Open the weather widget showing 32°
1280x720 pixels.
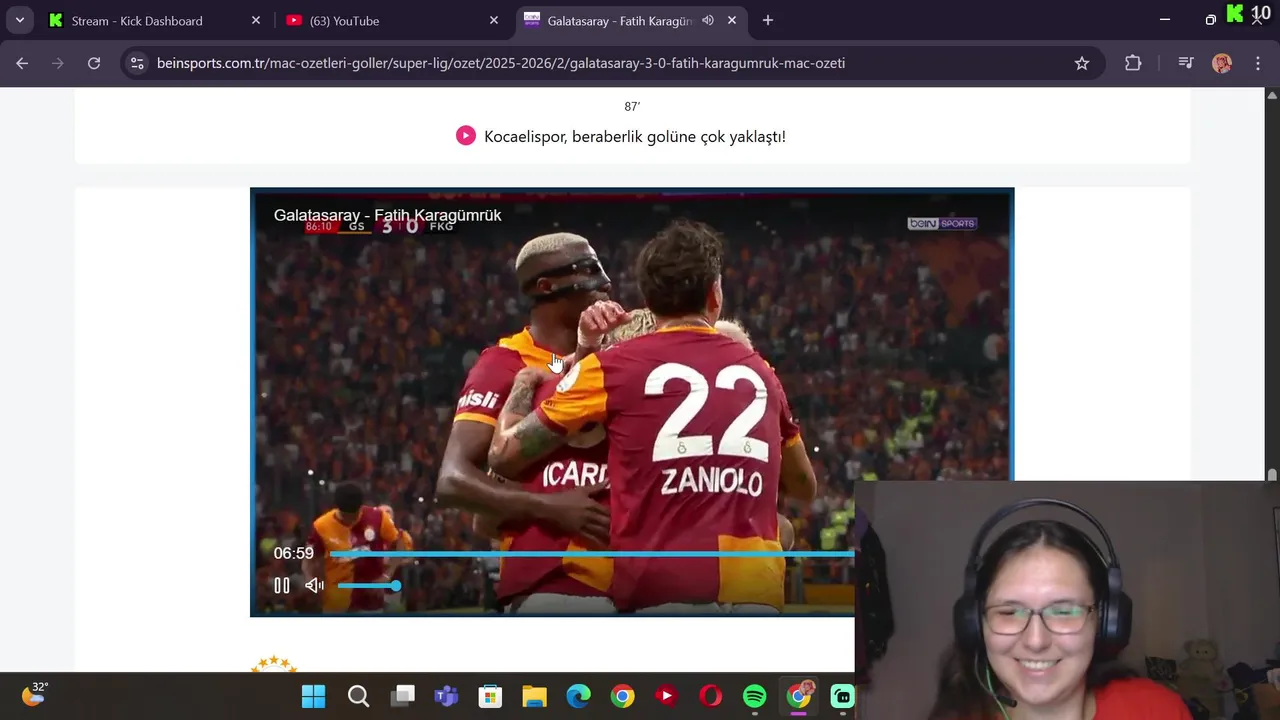tap(34, 693)
